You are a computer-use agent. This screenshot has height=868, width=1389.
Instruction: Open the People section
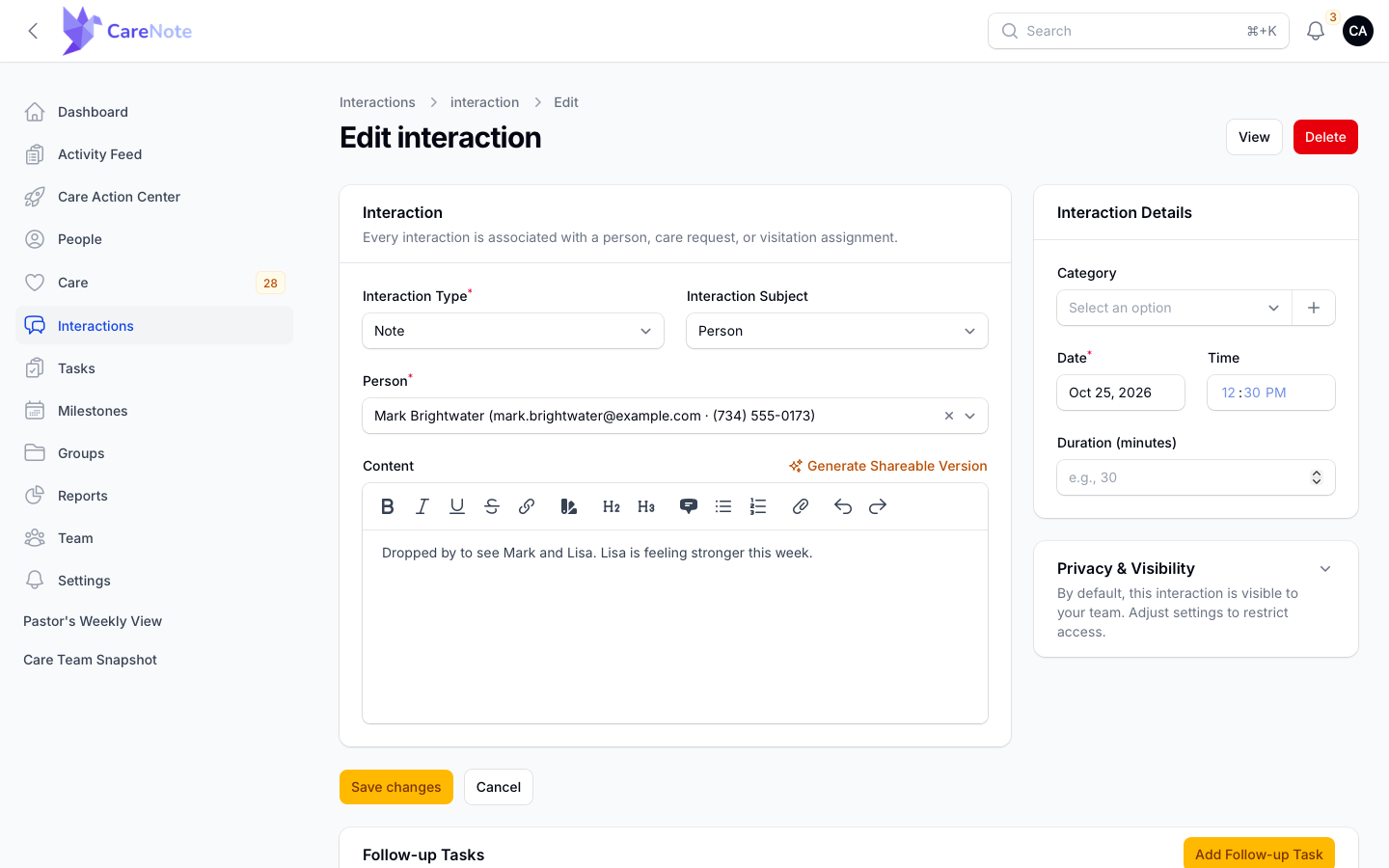click(x=154, y=239)
